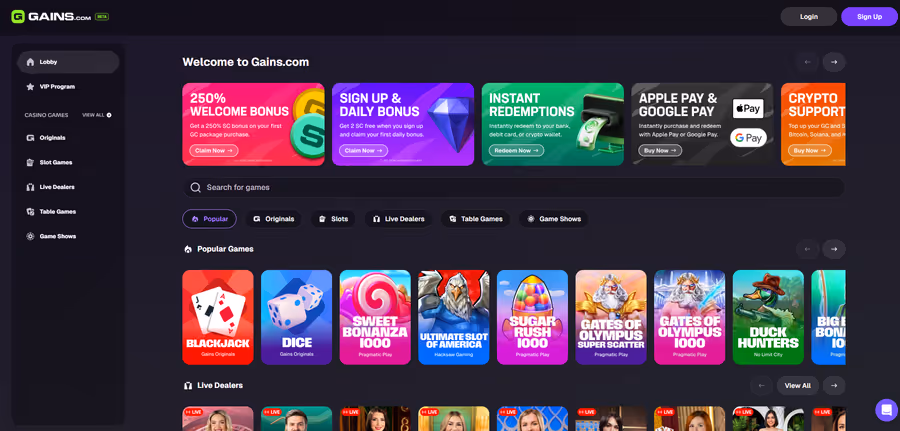Click View All for Live Dealers
The width and height of the screenshot is (900, 431).
[798, 386]
